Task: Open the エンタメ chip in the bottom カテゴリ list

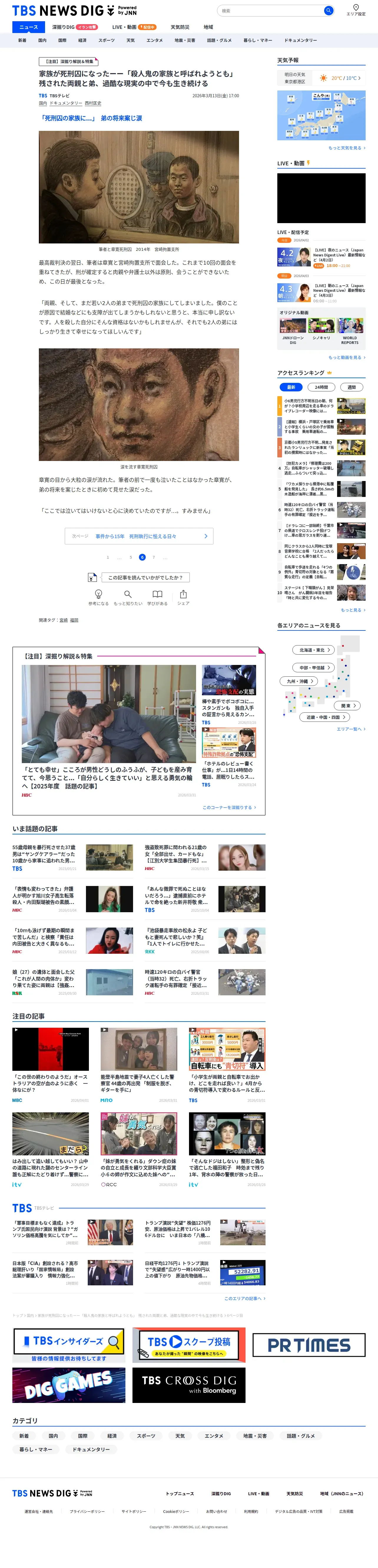Action: click(214, 1436)
